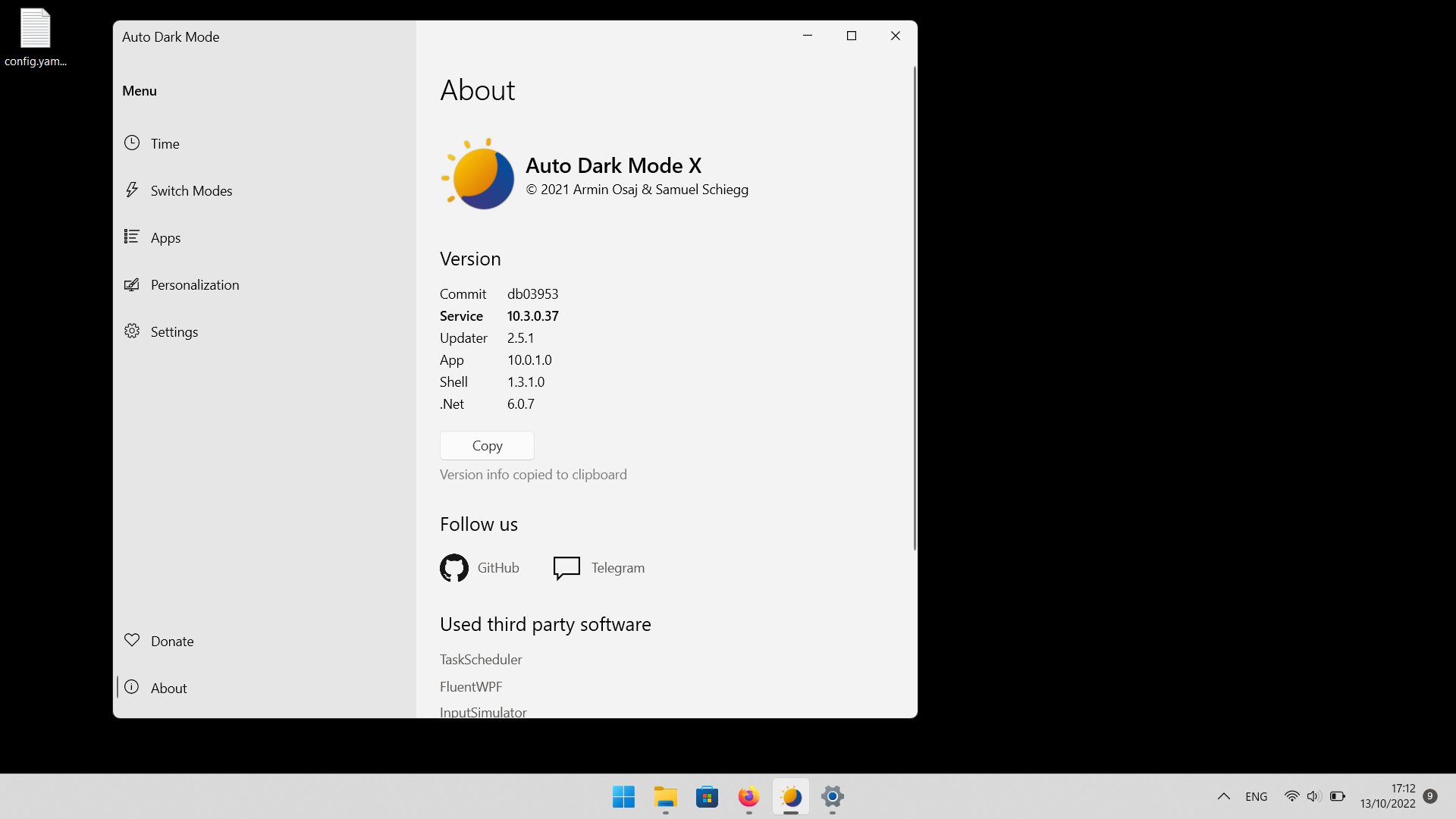Open Windows Settings gear in the taskbar
Image resolution: width=1456 pixels, height=819 pixels.
pyautogui.click(x=832, y=796)
